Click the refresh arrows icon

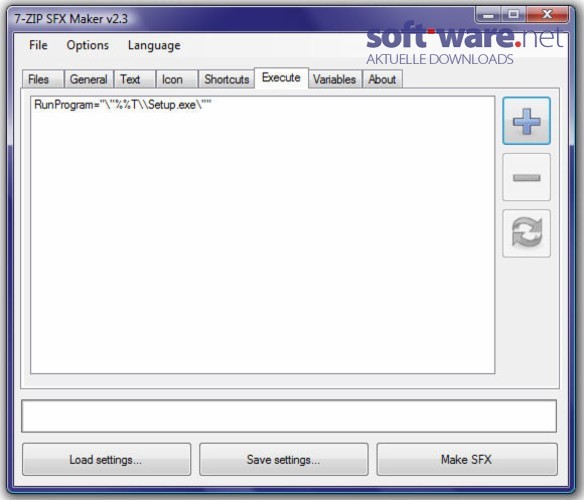click(526, 233)
